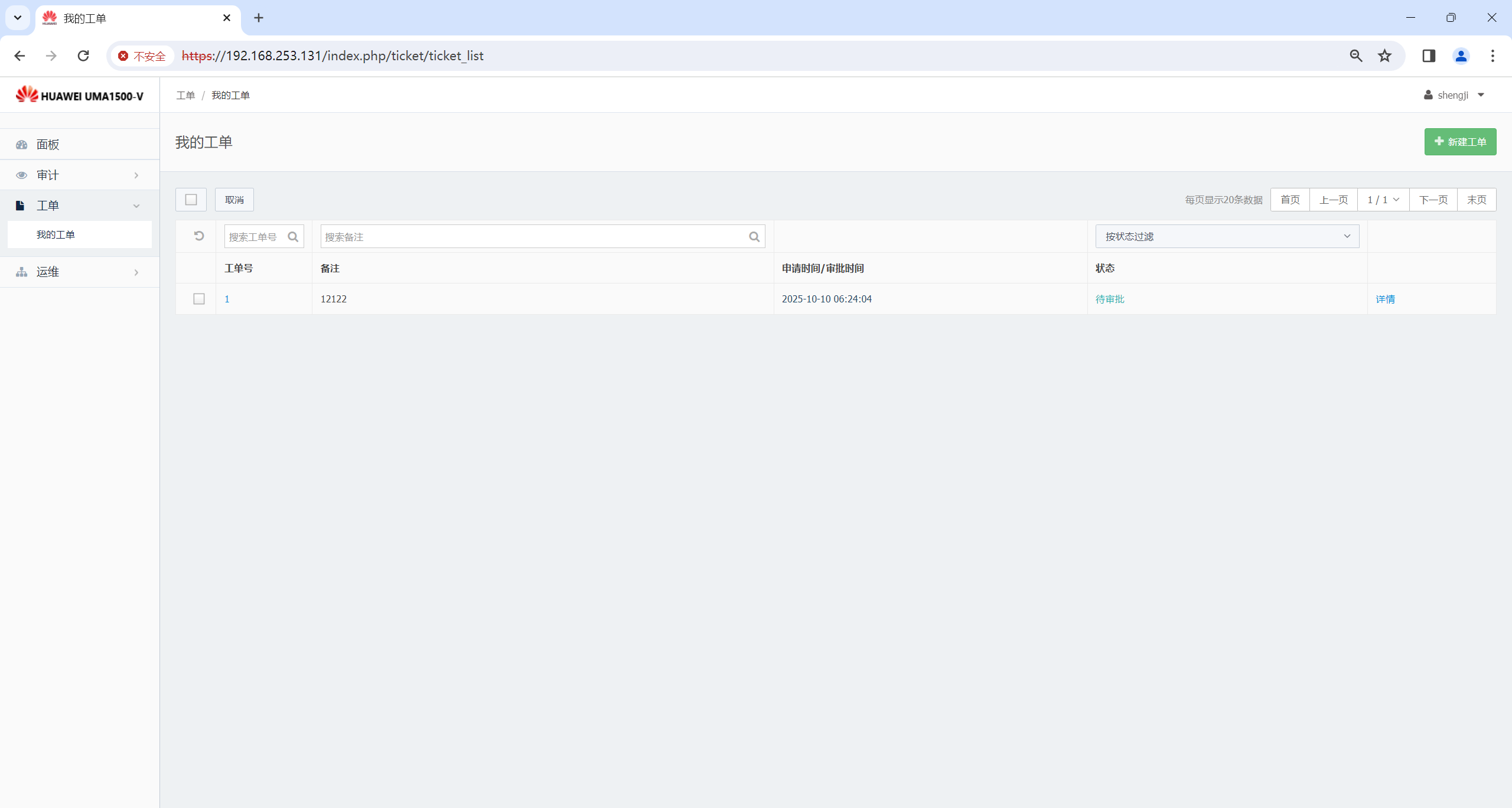The image size is (1512, 808).
Task: Click the 取消 button
Action: pyautogui.click(x=234, y=200)
